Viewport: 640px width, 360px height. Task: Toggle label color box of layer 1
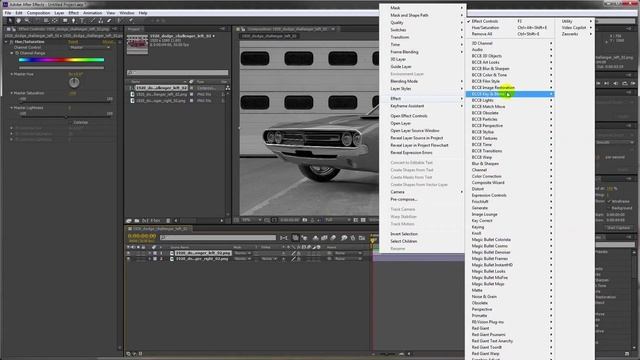[155, 253]
